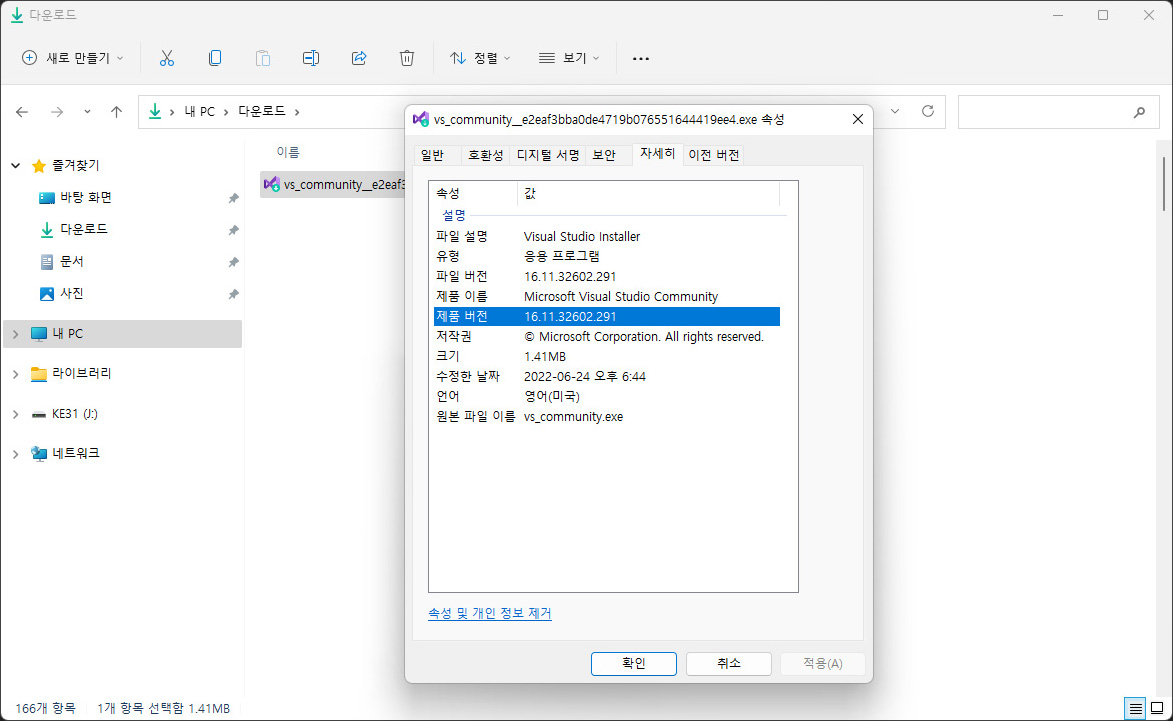Click the Copy icon in Explorer toolbar
This screenshot has width=1173, height=721.
(215, 58)
